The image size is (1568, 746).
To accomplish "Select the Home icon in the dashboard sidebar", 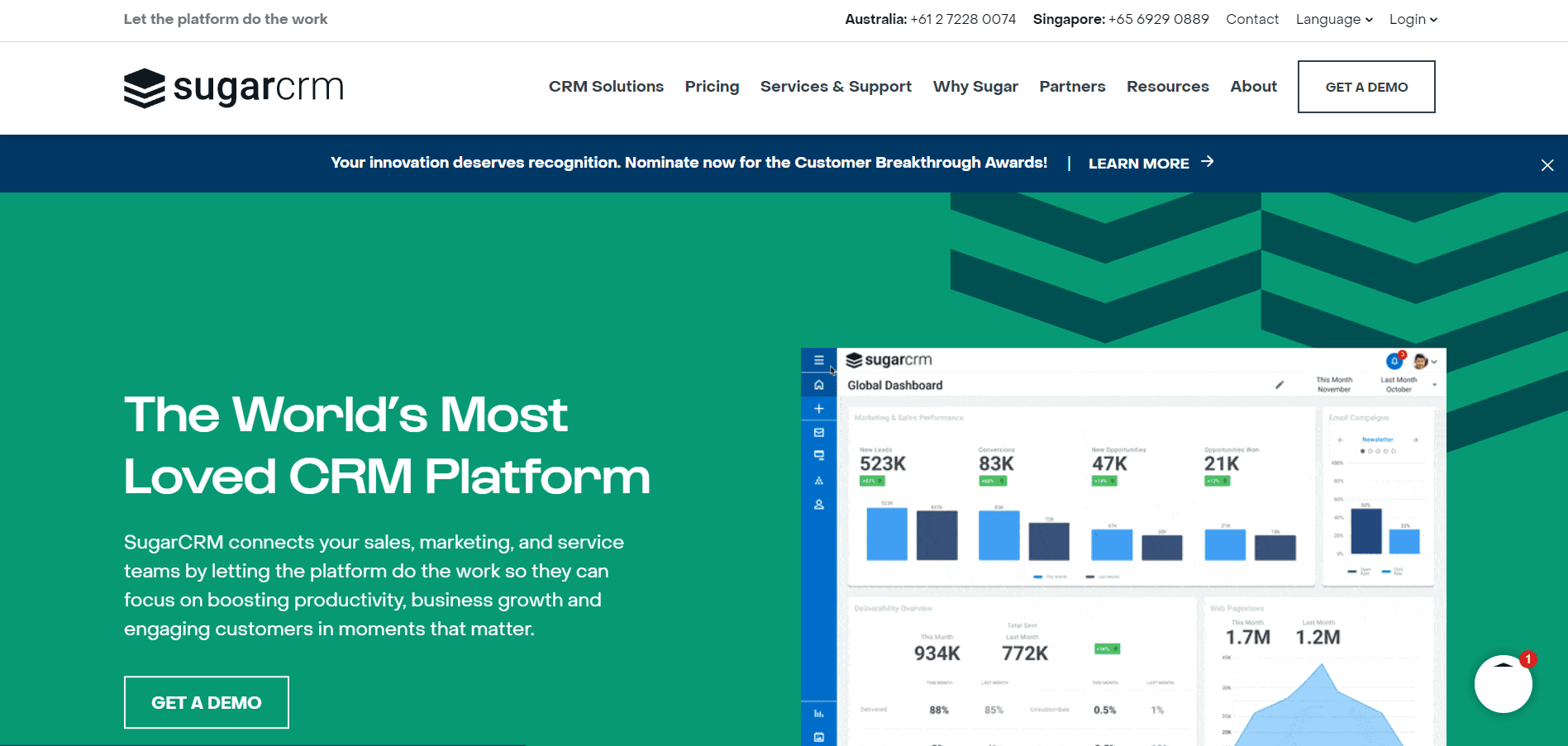I will point(818,387).
